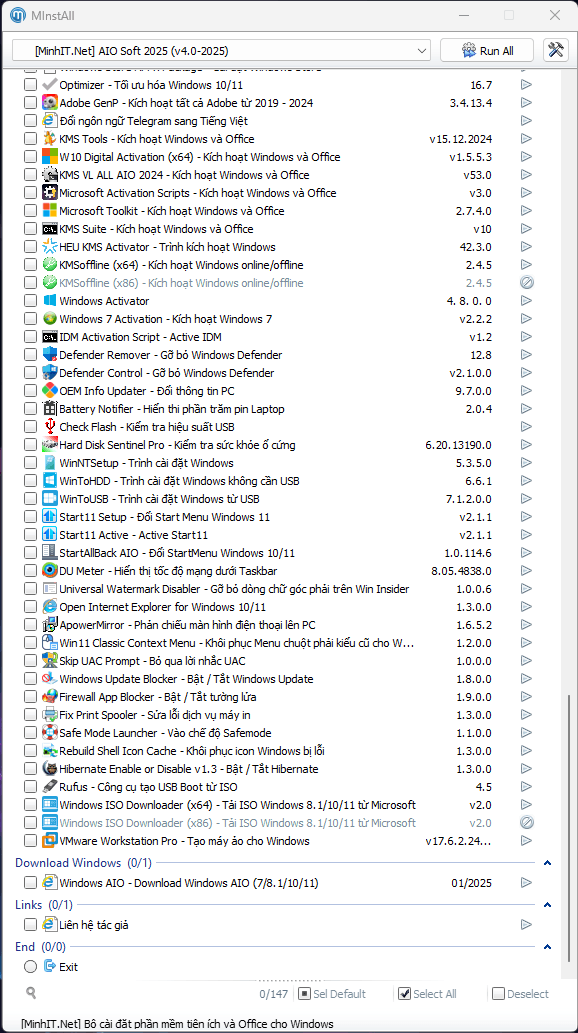Click the Download Windows group header

pyautogui.click(x=84, y=862)
